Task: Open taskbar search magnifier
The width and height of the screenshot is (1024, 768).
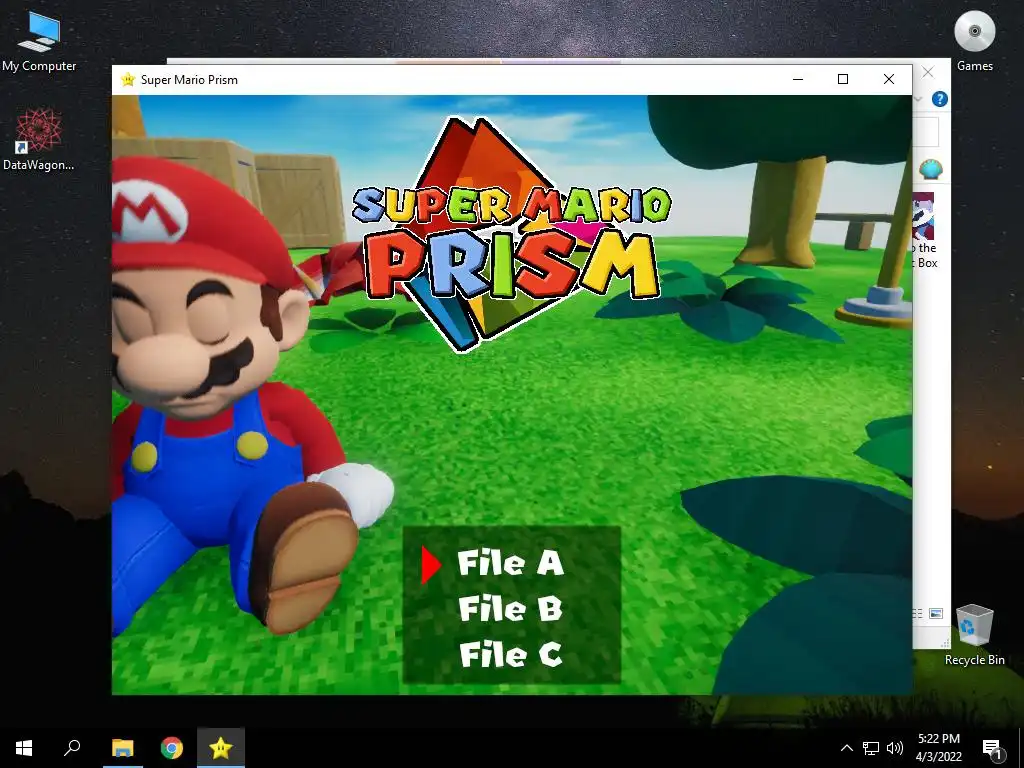Action: point(72,748)
